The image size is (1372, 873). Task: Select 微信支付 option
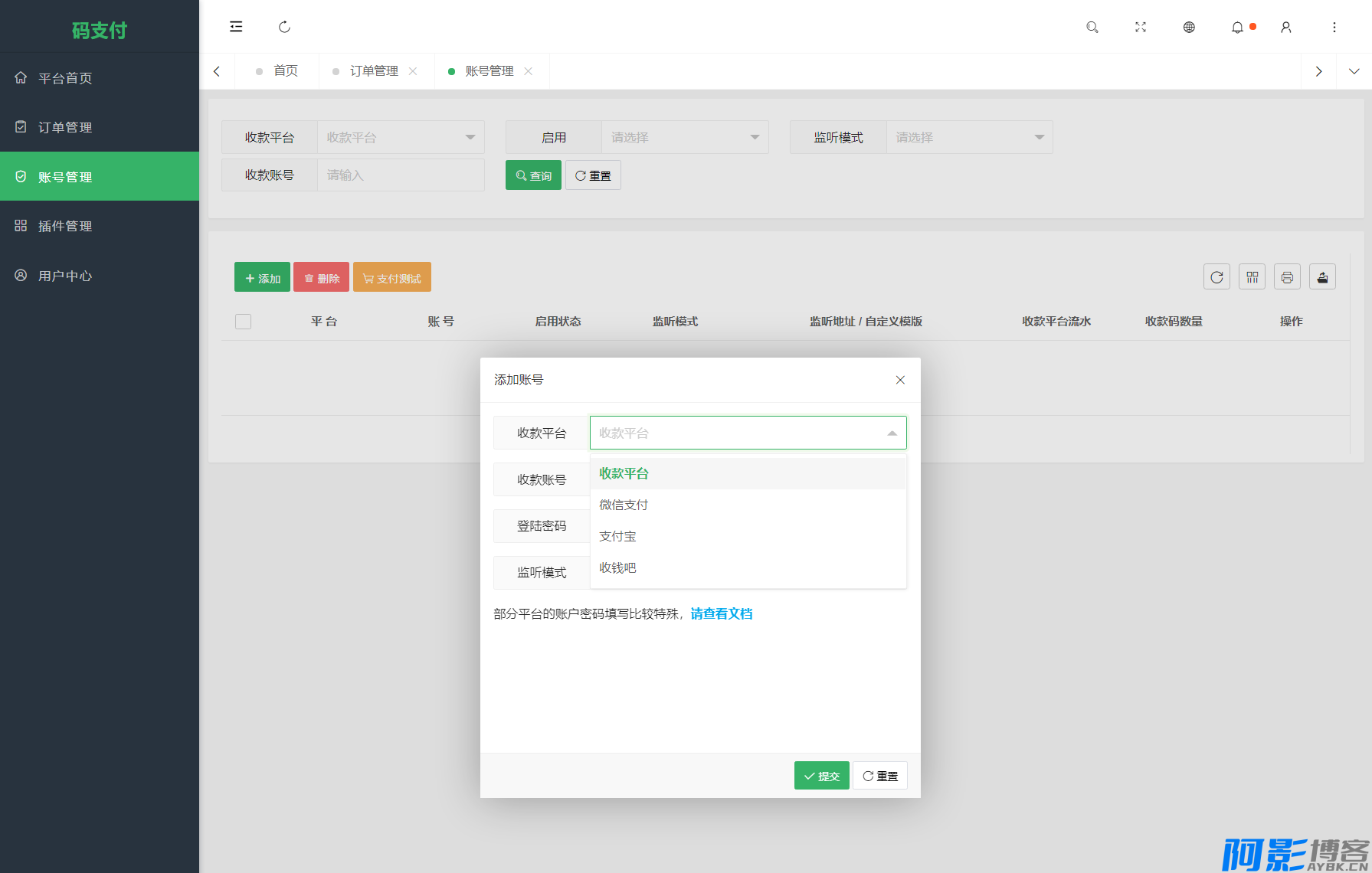(748, 505)
